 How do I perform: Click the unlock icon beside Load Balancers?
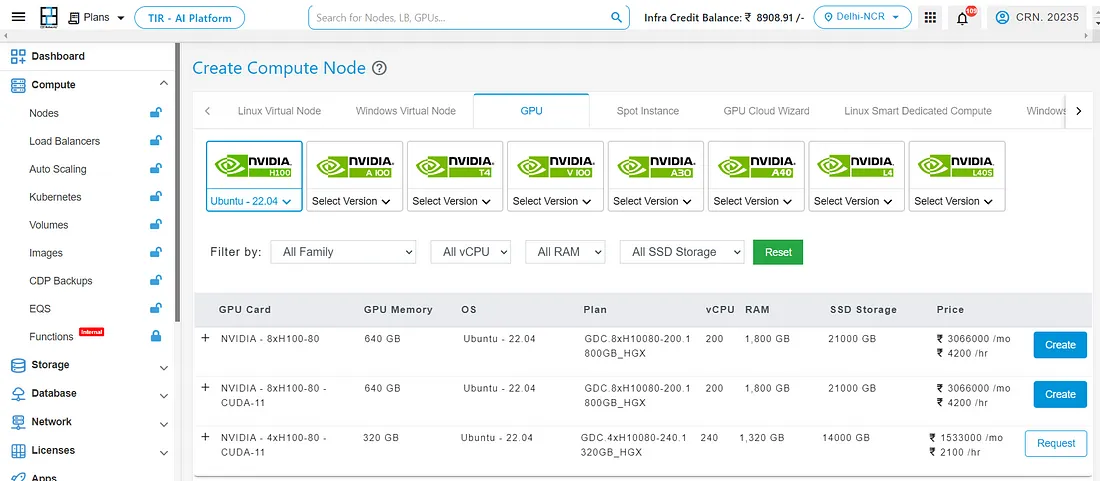156,140
